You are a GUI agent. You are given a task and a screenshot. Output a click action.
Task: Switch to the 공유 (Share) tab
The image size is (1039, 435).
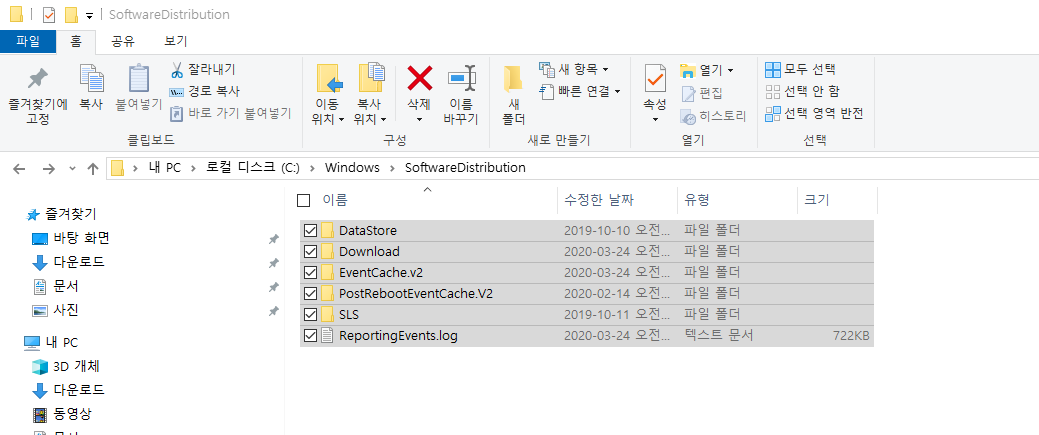[123, 41]
